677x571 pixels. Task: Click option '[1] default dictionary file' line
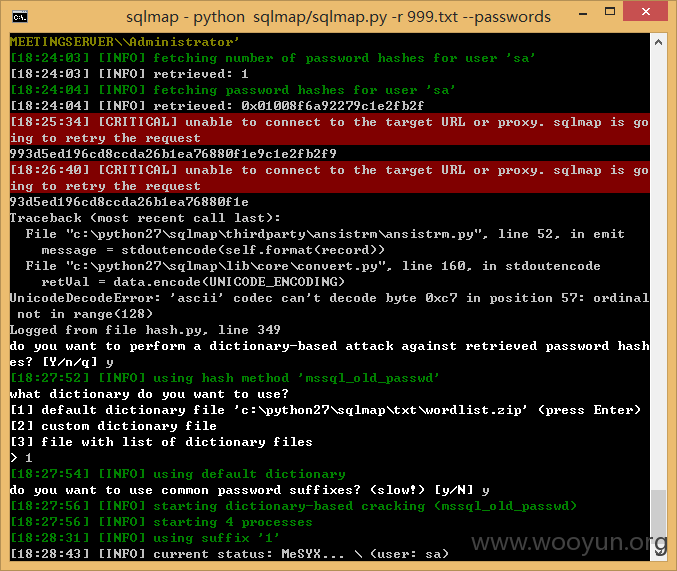(326, 409)
